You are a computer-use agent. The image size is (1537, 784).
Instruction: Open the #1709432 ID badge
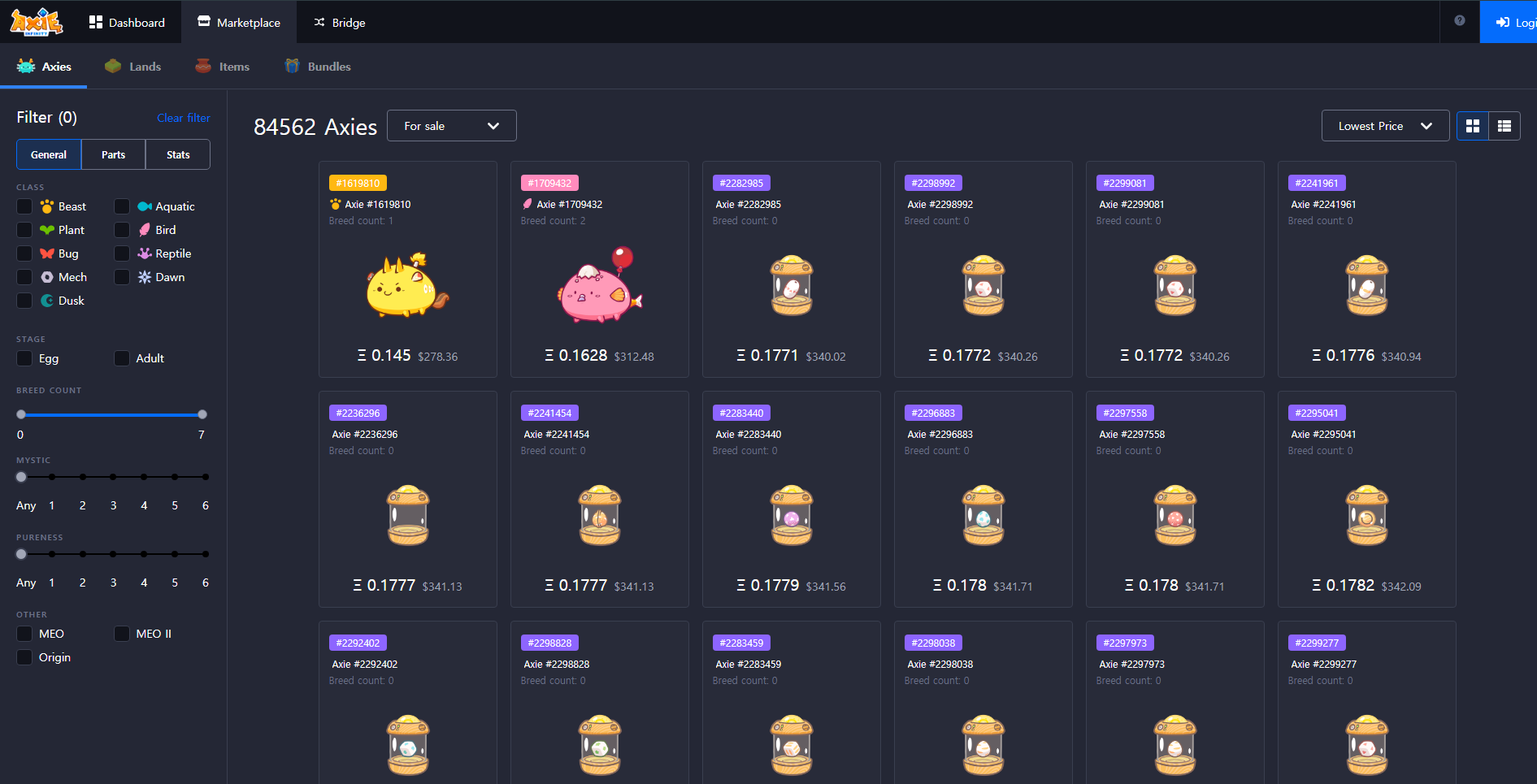(549, 184)
